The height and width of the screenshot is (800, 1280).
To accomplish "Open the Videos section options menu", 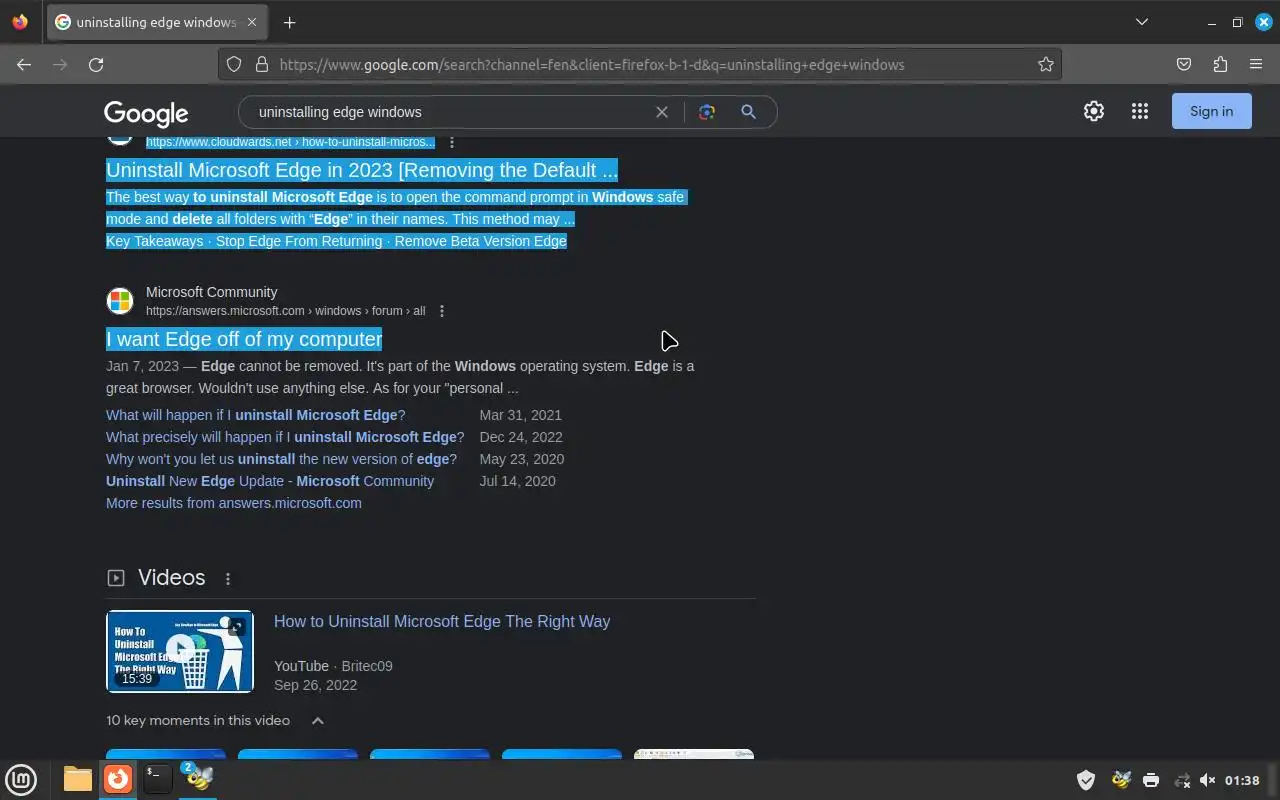I will coord(228,579).
